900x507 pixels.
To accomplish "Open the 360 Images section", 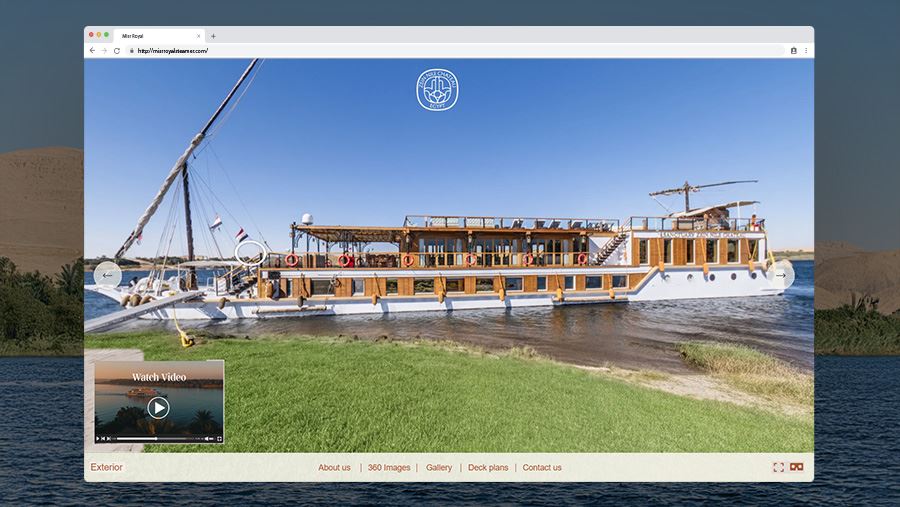I will point(389,467).
